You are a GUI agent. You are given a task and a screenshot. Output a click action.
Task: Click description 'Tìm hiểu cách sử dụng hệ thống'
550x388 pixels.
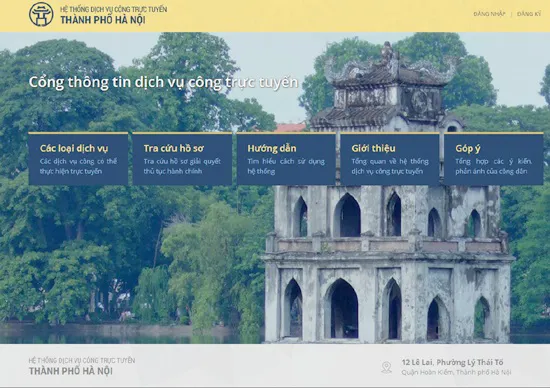click(286, 166)
